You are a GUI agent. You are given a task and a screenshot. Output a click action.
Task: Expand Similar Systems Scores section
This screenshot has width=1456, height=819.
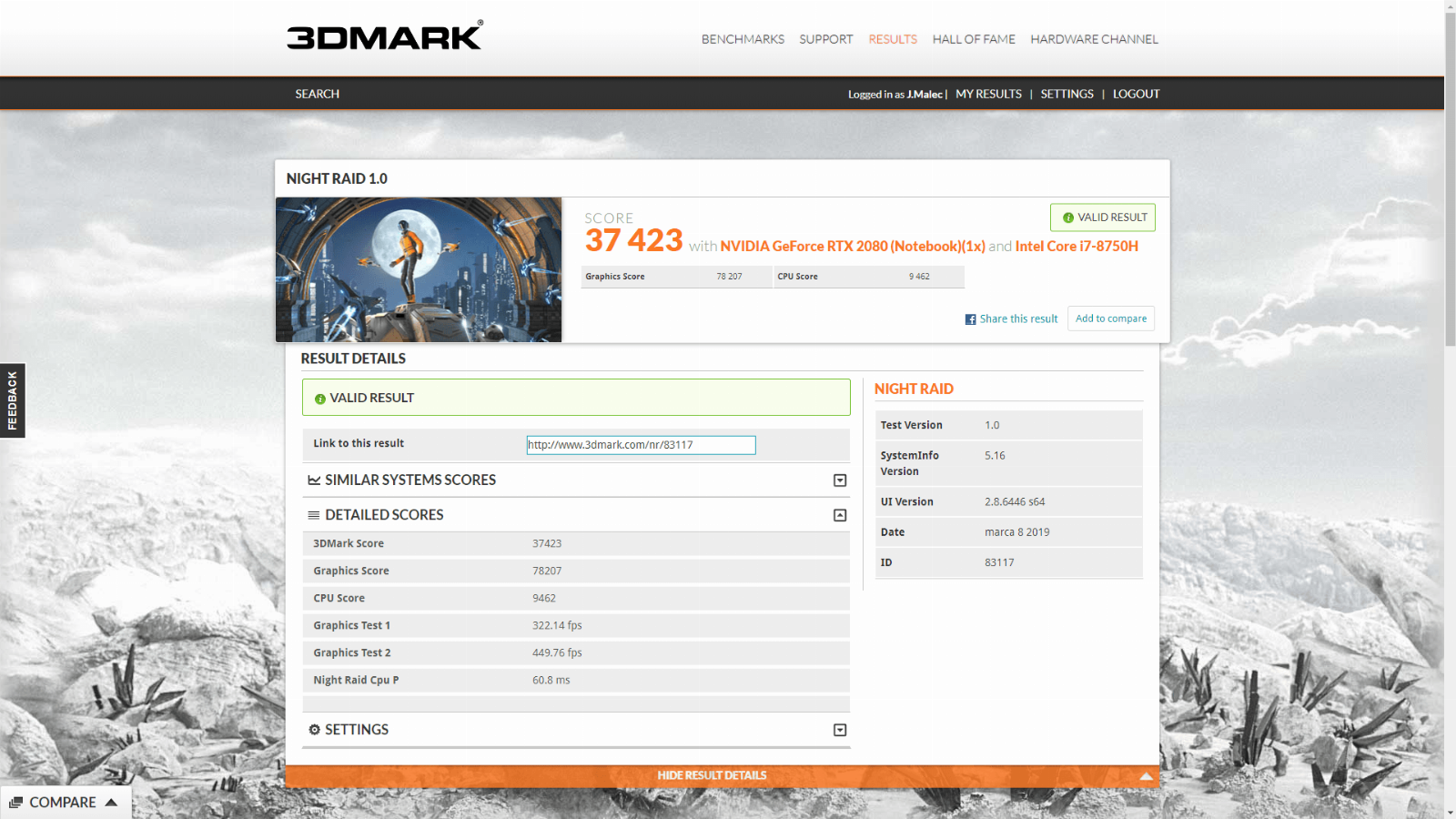840,480
